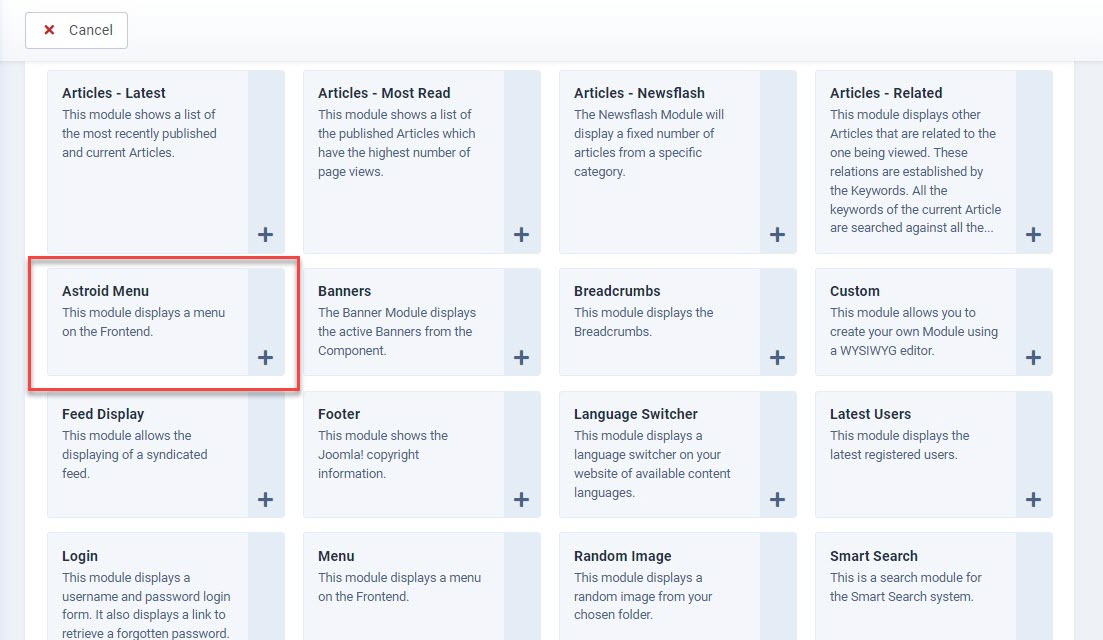Viewport: 1103px width, 640px height.
Task: Click the Cancel button
Action: coord(76,30)
